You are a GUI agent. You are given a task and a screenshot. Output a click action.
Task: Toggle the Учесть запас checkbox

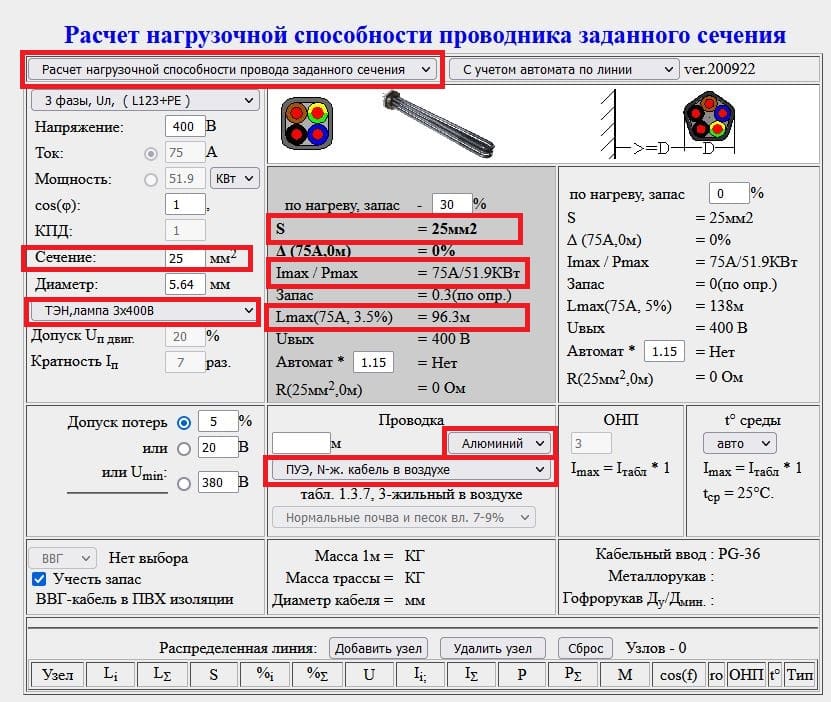pyautogui.click(x=39, y=579)
